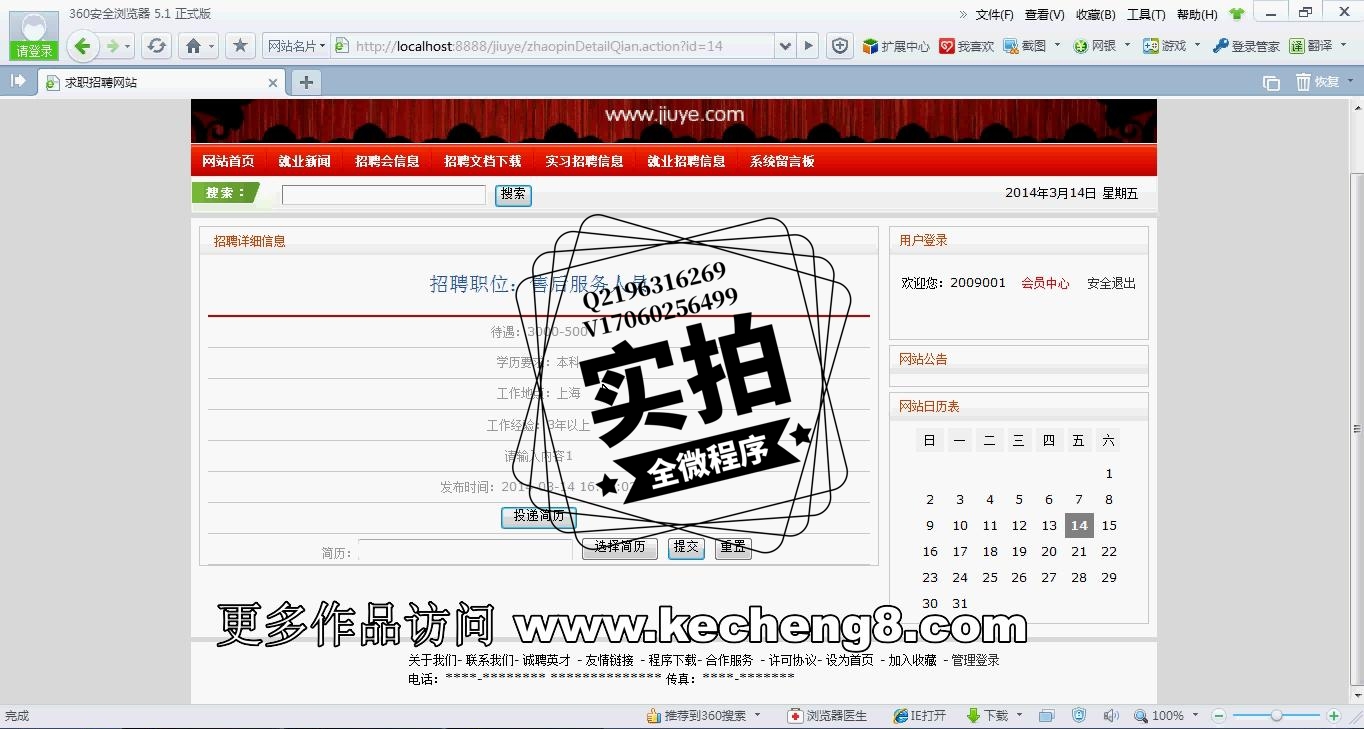Click the 翻译 translate tool

click(x=1311, y=46)
